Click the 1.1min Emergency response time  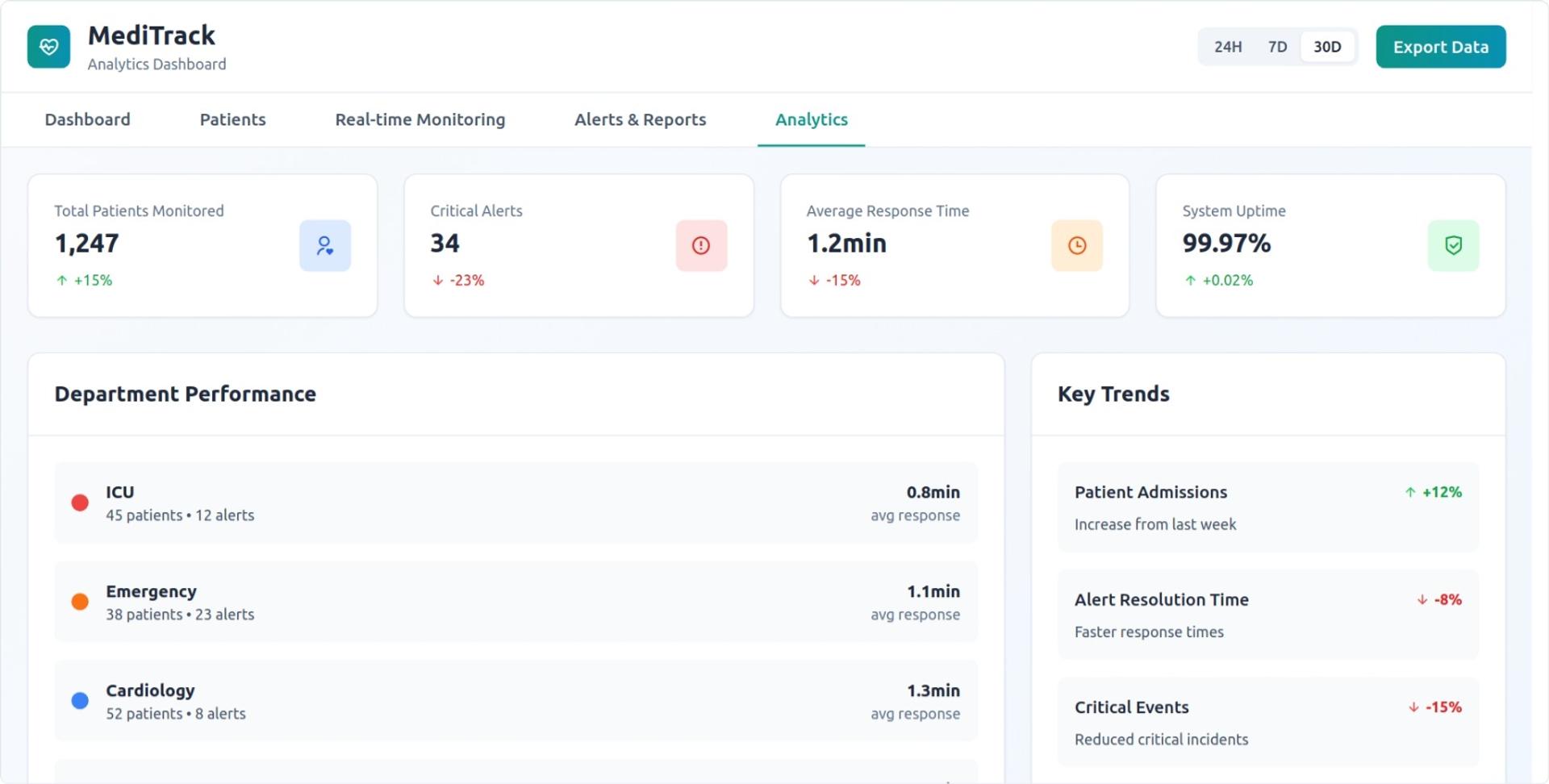[933, 591]
